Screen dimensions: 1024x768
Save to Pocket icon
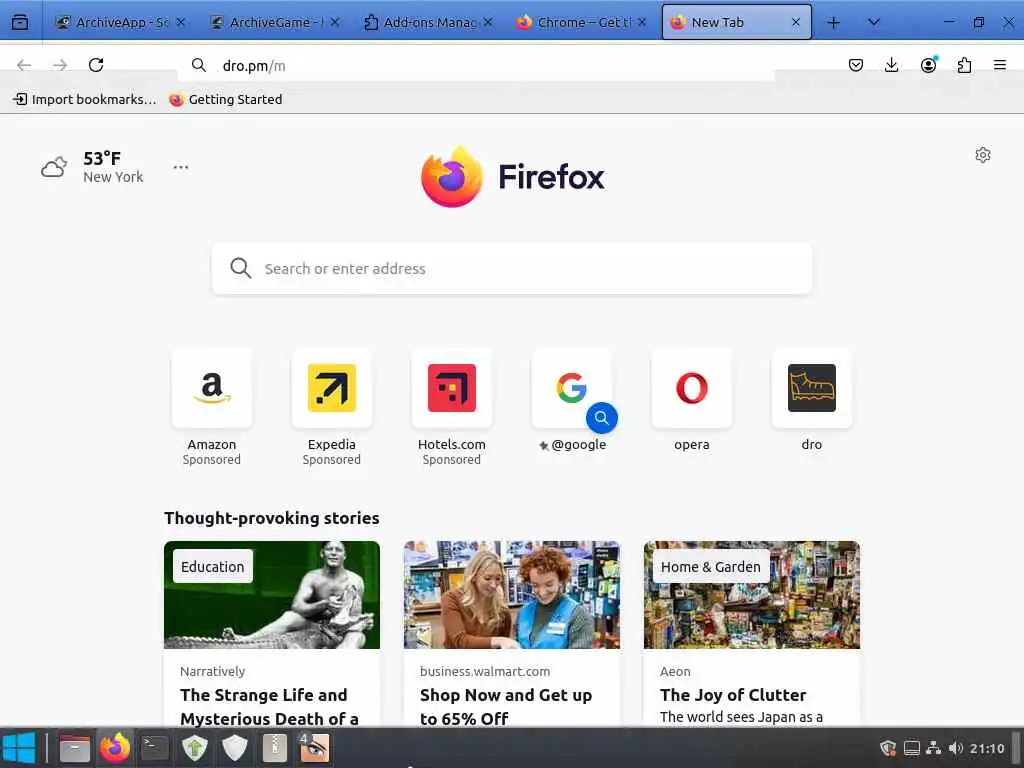[x=856, y=65]
